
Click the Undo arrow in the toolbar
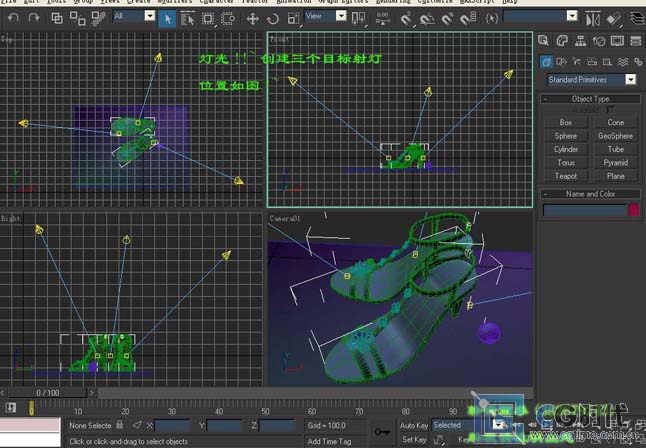(14, 18)
